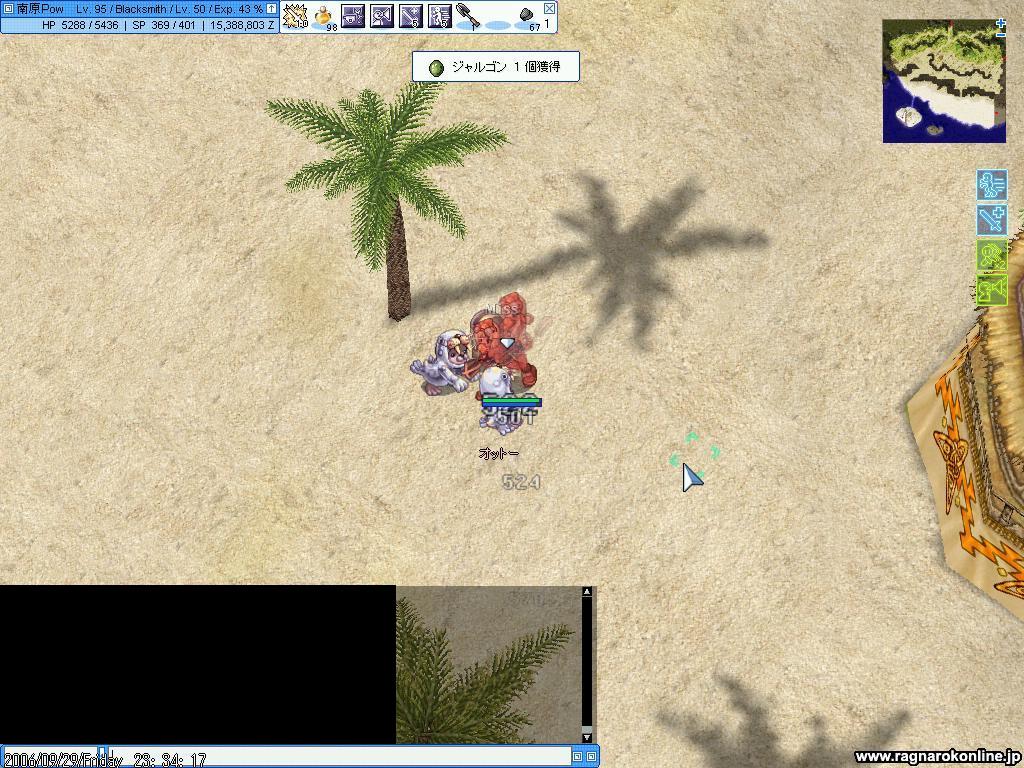Close the hotkey bar
This screenshot has height=768, width=1024.
coord(549,8)
